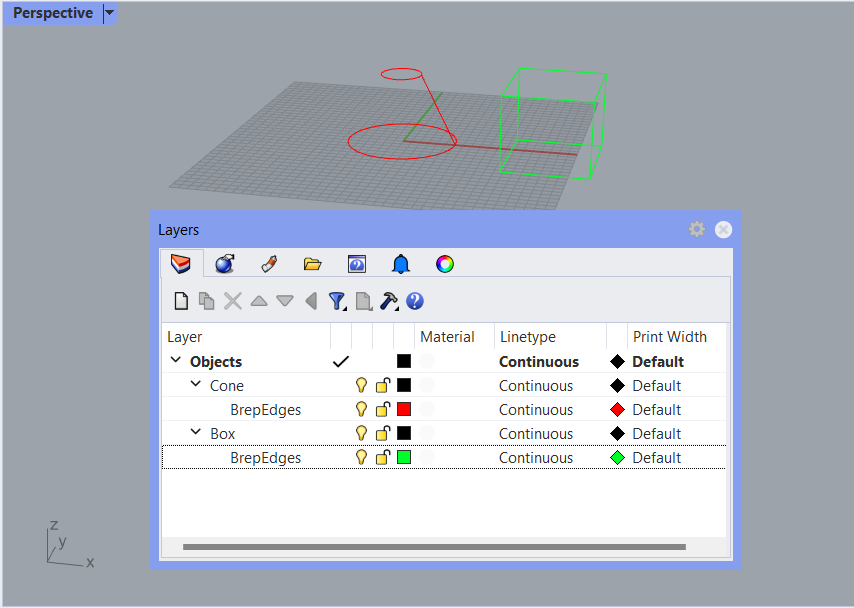The width and height of the screenshot is (854, 608).
Task: Click the Layers panel horizontal scrollbar
Action: click(x=434, y=547)
